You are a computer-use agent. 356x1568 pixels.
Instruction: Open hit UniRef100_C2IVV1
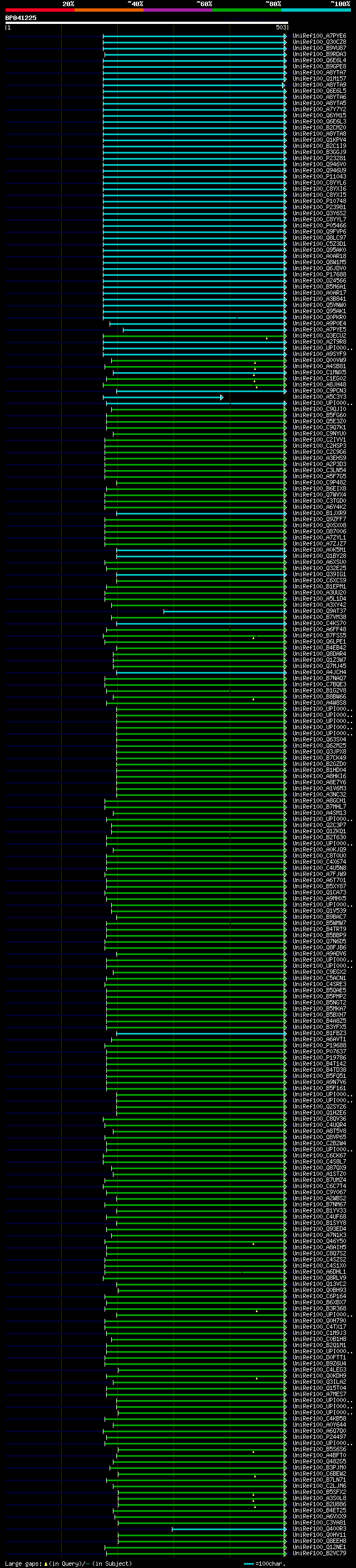point(319,439)
